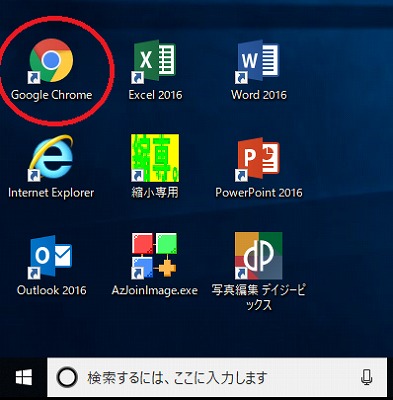This screenshot has width=393, height=400.
Task: Click the "Outlook 2016" label text
Action: pos(52,290)
